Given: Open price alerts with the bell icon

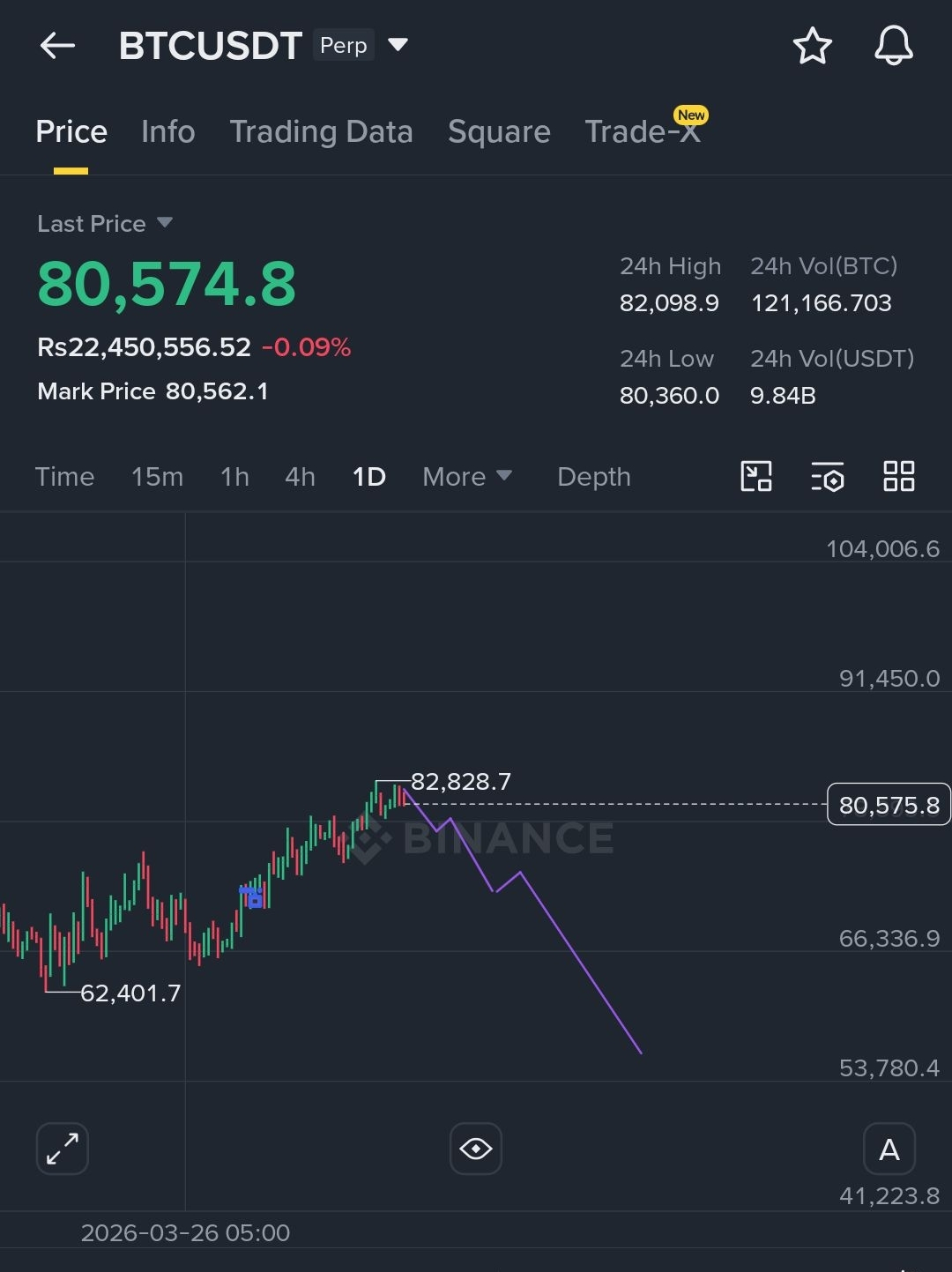Looking at the screenshot, I should 893,46.
